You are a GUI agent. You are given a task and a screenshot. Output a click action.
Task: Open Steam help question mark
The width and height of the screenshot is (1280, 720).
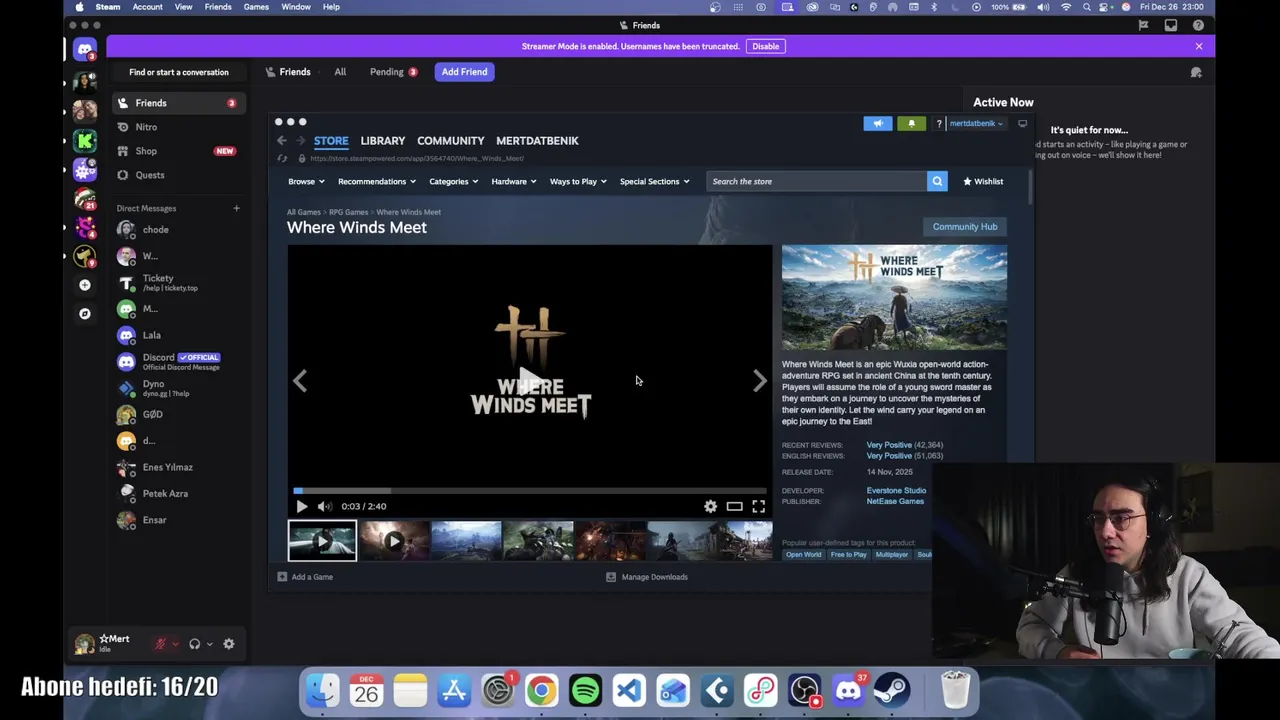(938, 124)
